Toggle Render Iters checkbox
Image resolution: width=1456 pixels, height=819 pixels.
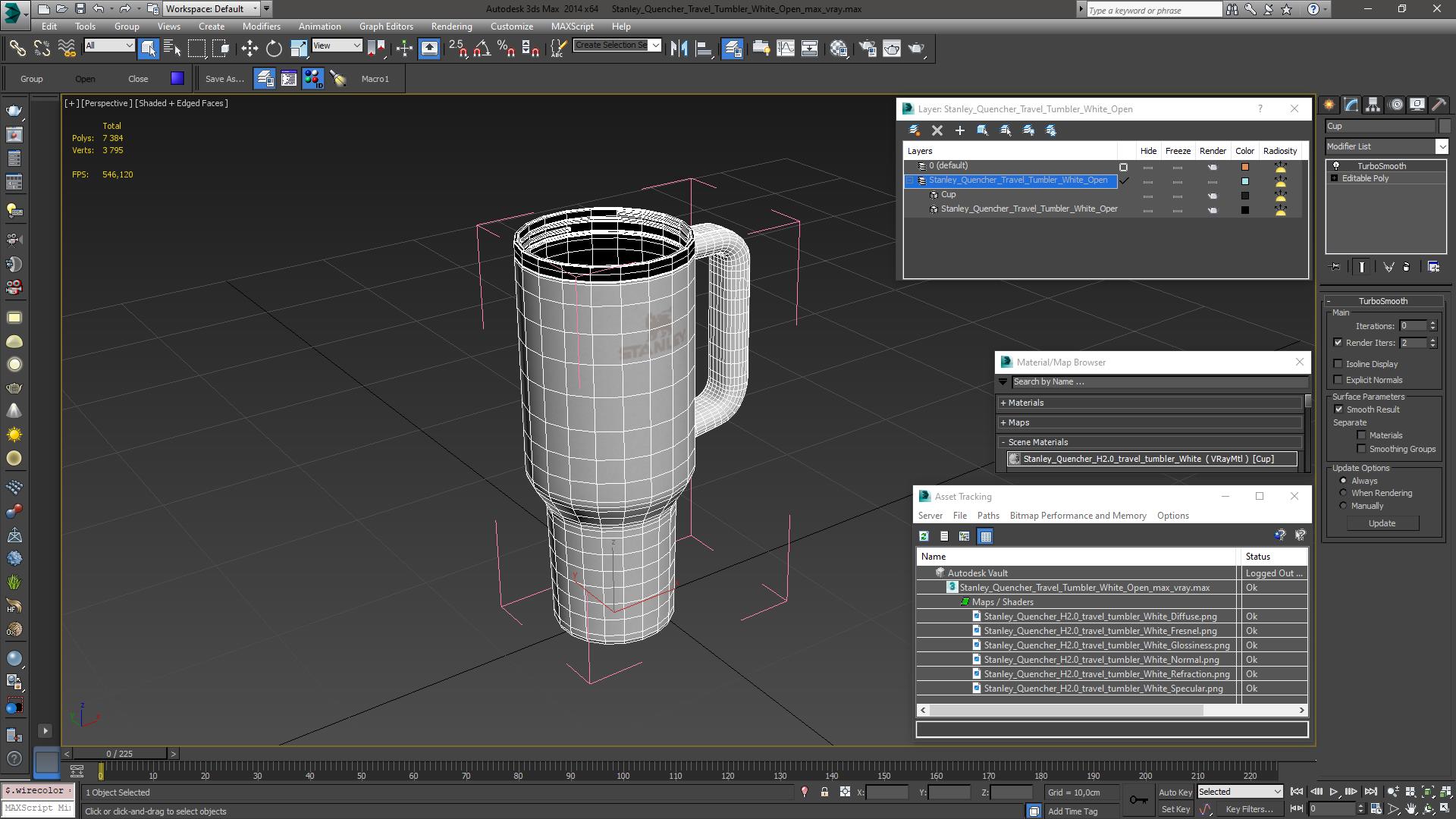(1338, 343)
